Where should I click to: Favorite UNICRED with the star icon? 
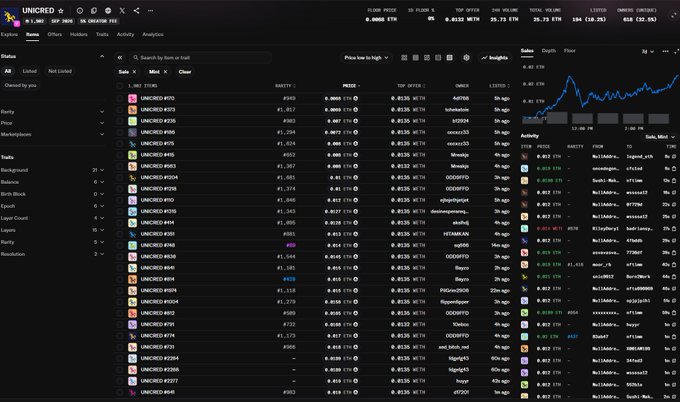pyautogui.click(x=61, y=10)
